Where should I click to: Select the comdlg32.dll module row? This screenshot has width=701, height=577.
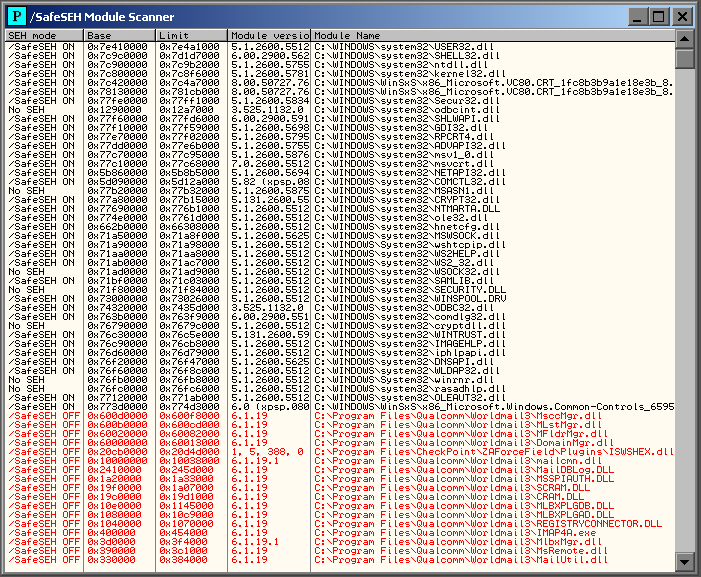point(340,316)
